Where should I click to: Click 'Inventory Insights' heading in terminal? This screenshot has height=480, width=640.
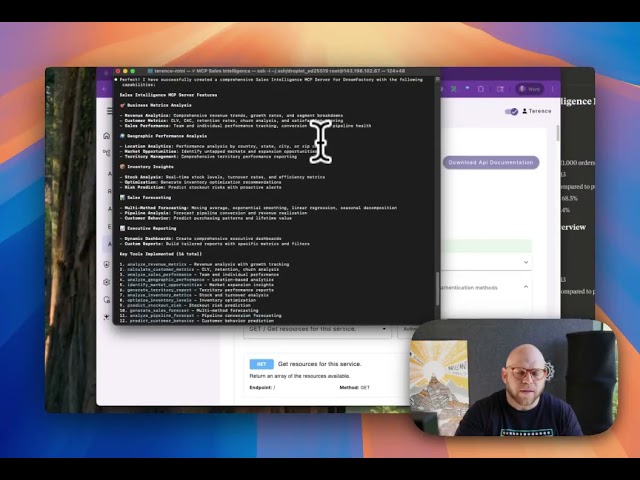coord(150,167)
